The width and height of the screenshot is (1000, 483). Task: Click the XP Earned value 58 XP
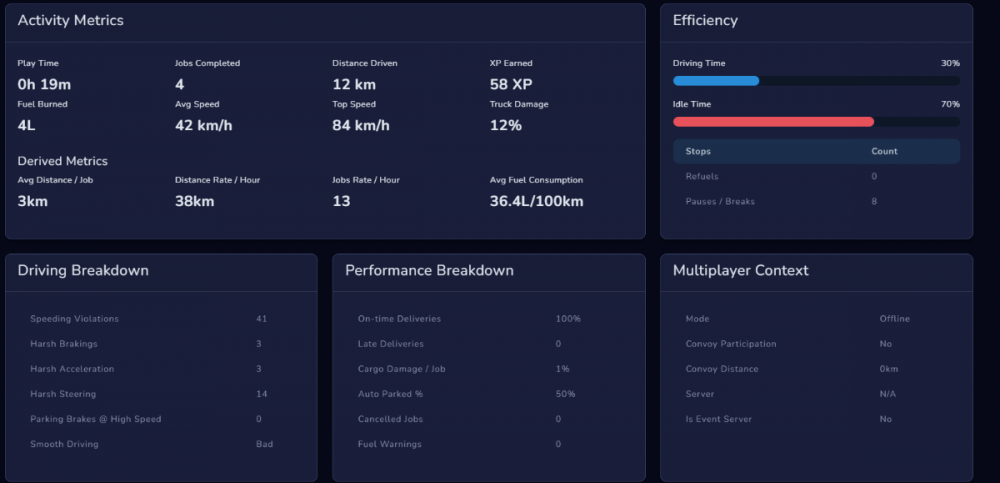(x=511, y=85)
